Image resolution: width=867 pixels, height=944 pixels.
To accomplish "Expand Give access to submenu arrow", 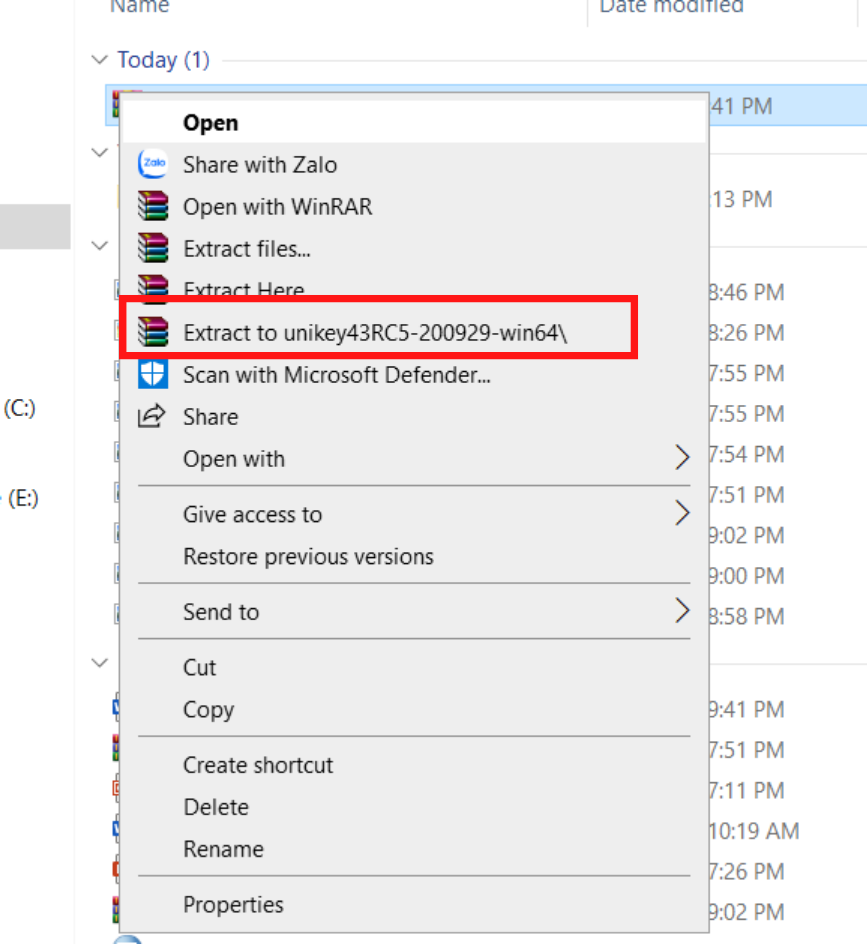I will 682,514.
